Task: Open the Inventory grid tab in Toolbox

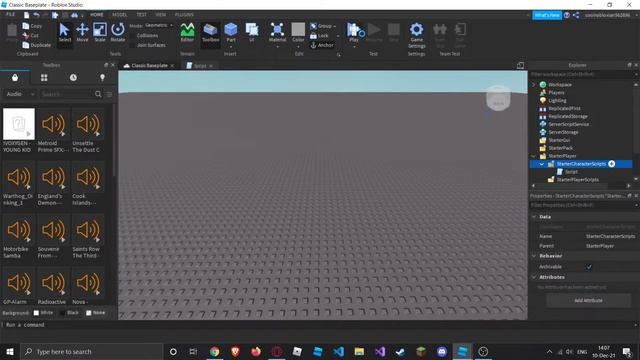Action: point(44,78)
